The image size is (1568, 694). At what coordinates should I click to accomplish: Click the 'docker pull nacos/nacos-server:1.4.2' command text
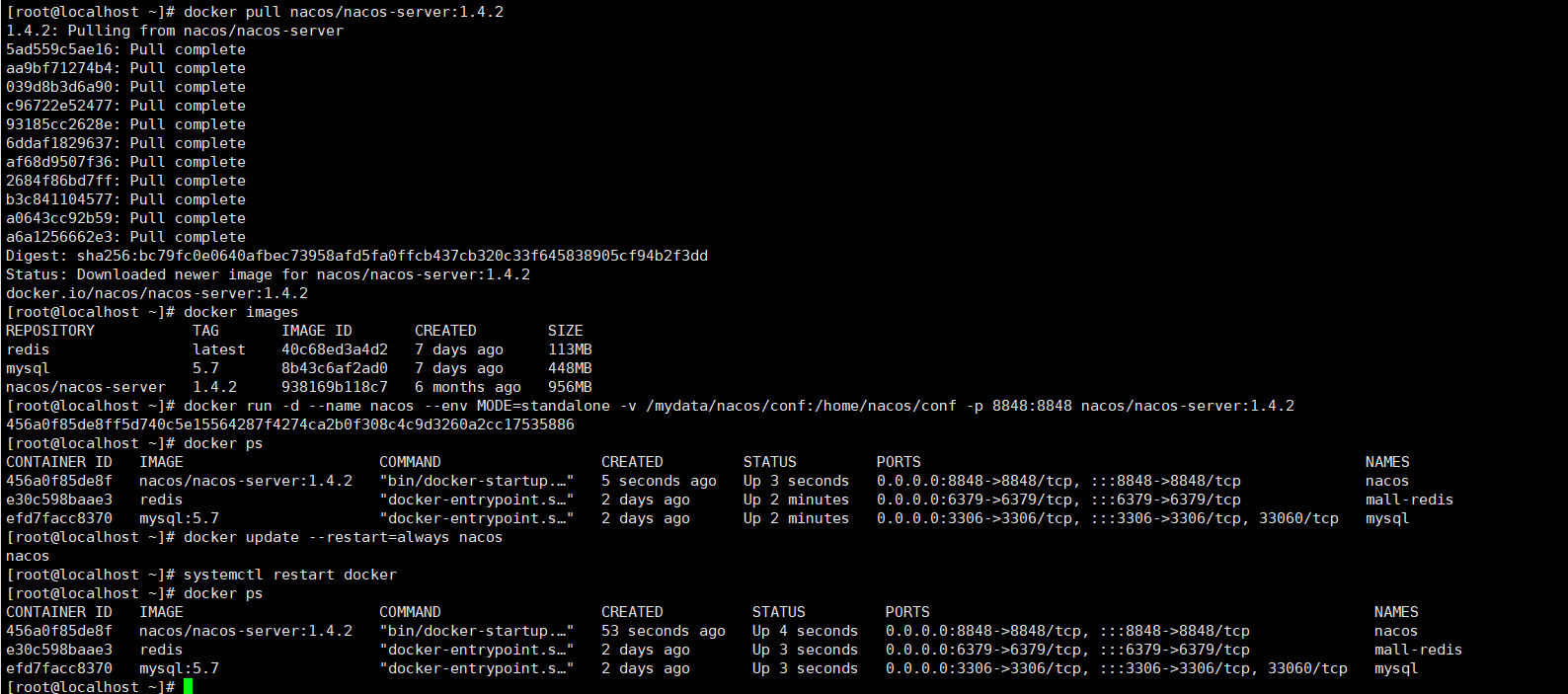344,12
